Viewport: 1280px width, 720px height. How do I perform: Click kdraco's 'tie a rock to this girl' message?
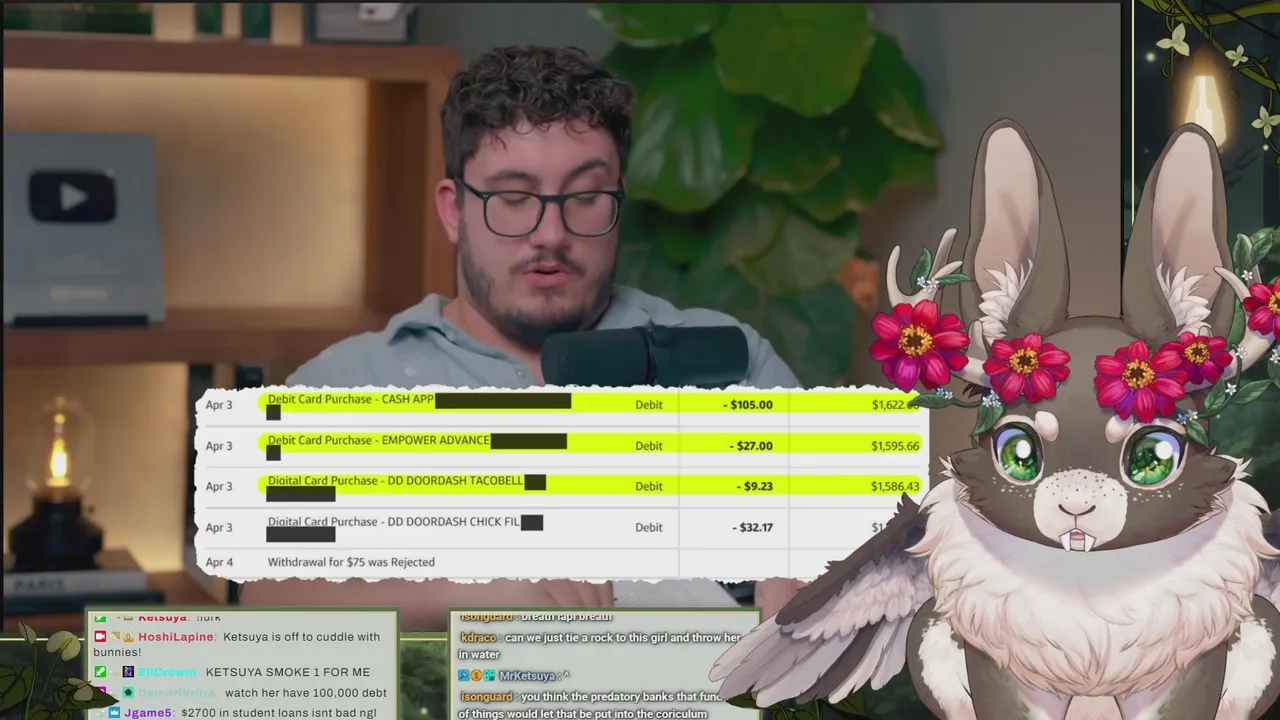598,646
